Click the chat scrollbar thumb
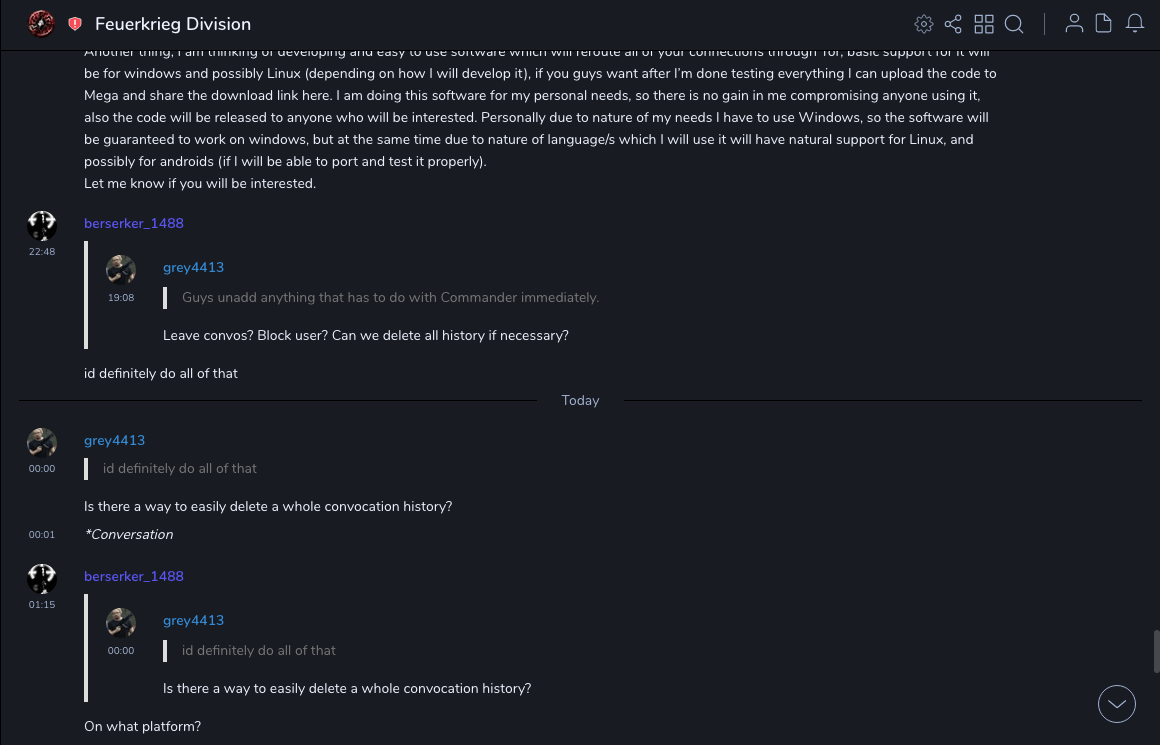This screenshot has height=745, width=1160. pyautogui.click(x=1156, y=651)
